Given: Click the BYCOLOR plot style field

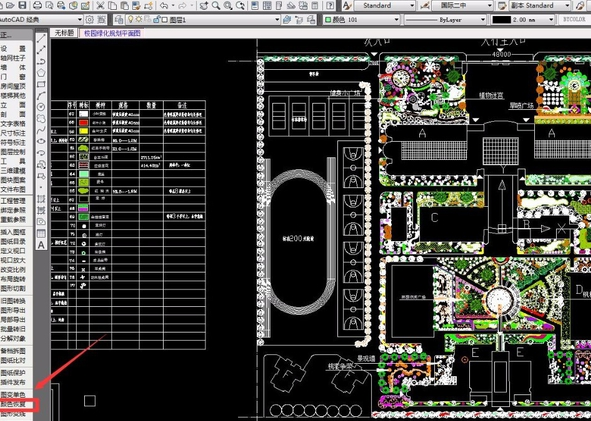Looking at the screenshot, I should pyautogui.click(x=574, y=19).
